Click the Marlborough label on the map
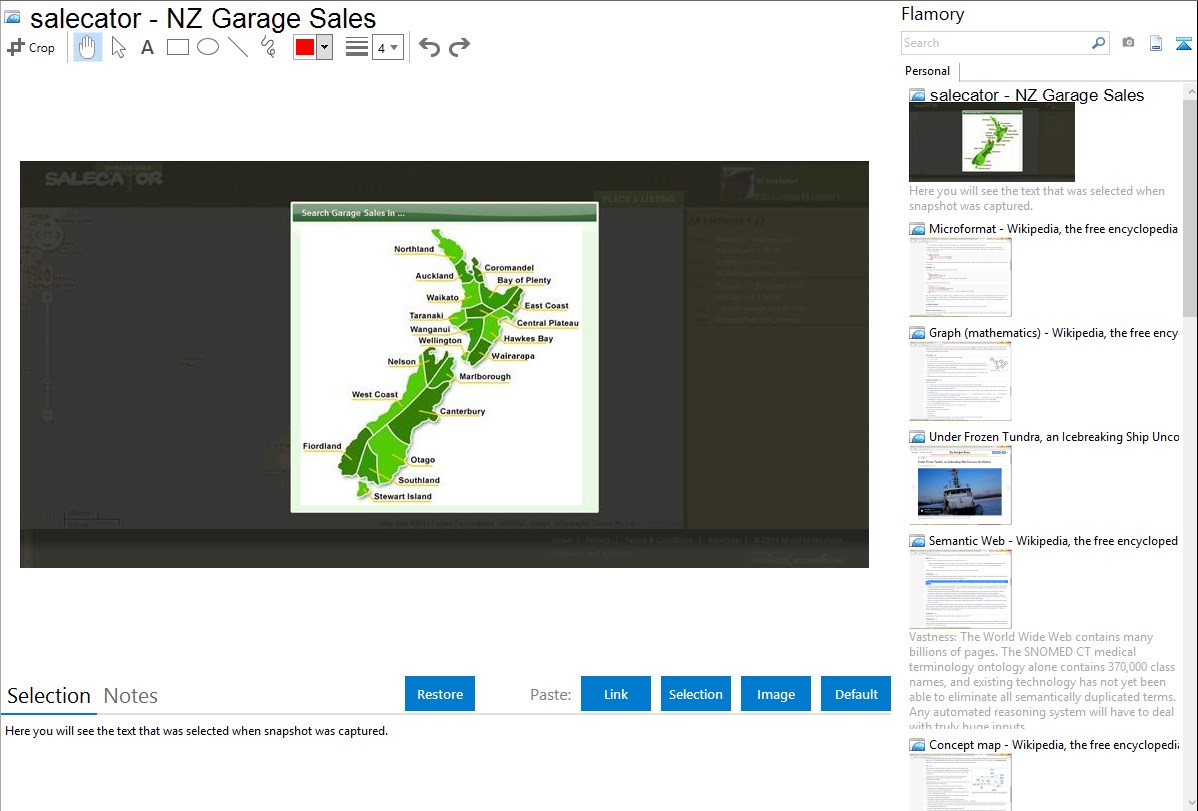 [x=484, y=377]
